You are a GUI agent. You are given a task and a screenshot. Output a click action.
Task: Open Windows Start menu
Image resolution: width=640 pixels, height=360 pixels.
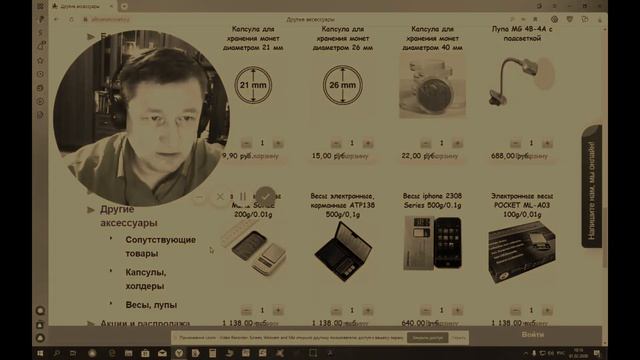pos(40,353)
